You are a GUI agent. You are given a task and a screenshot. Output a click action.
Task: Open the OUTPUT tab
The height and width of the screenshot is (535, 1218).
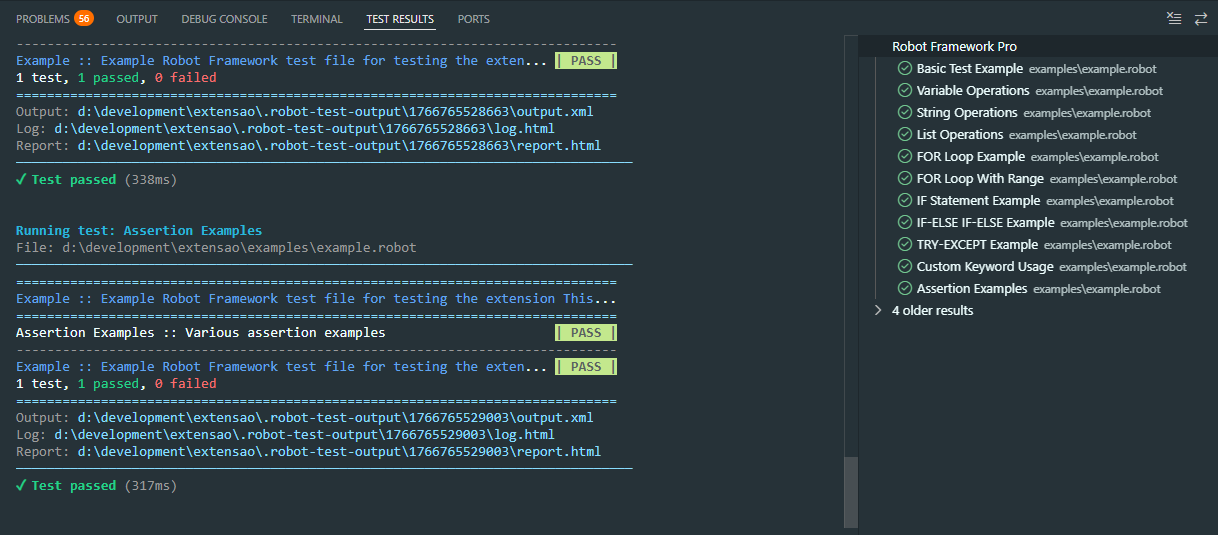pyautogui.click(x=137, y=19)
